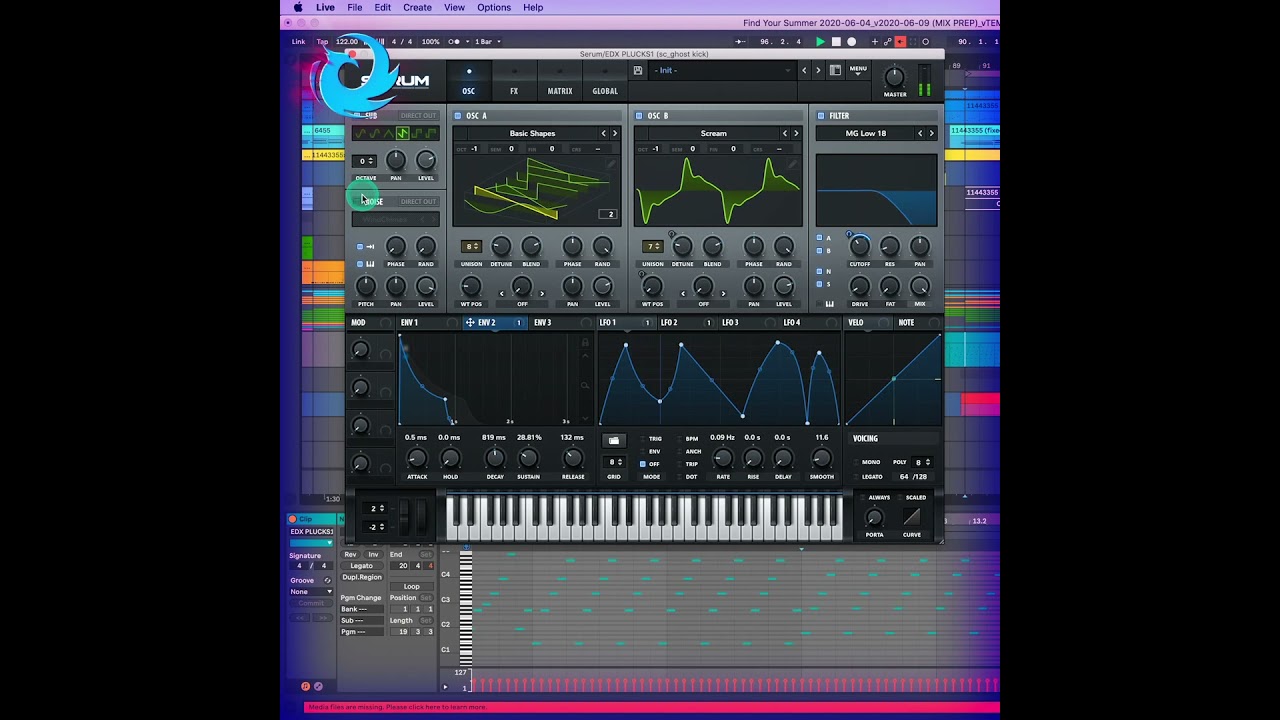
Task: Open the Create menu
Action: 417,7
